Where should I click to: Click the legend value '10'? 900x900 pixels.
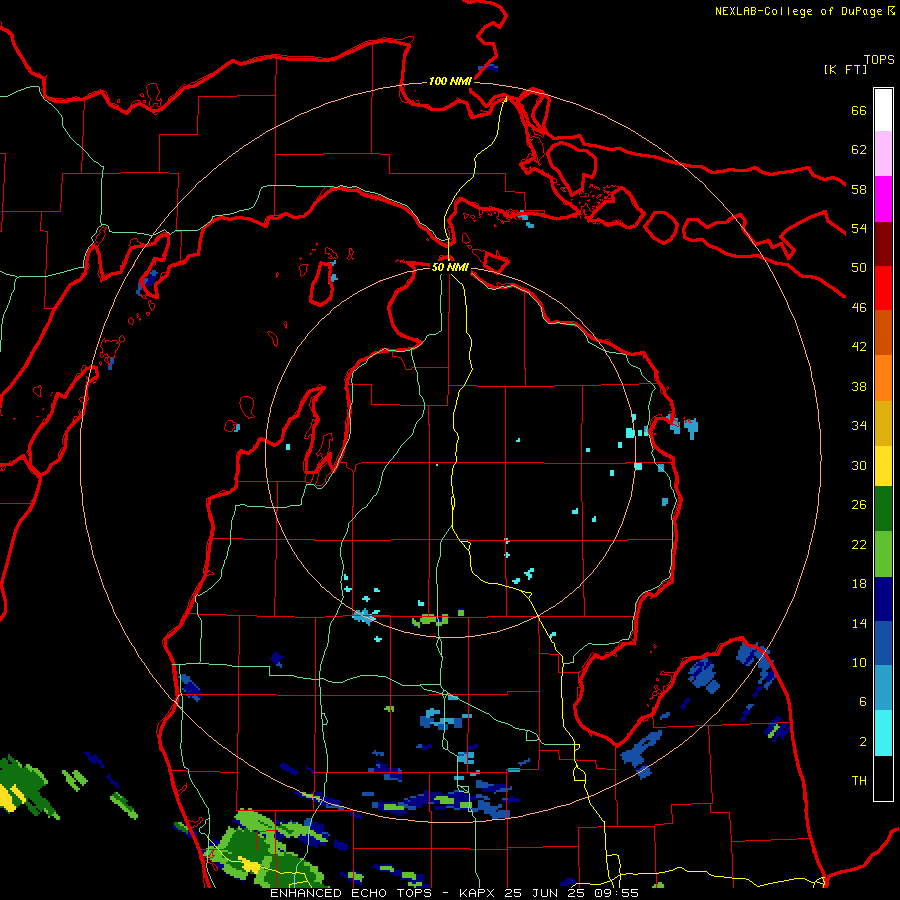pyautogui.click(x=859, y=663)
